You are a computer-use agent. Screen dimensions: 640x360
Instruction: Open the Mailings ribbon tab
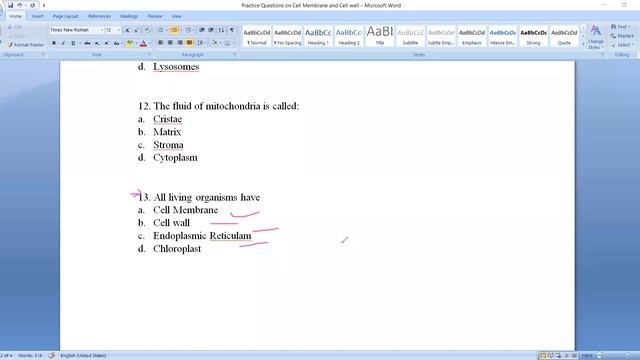[129, 16]
